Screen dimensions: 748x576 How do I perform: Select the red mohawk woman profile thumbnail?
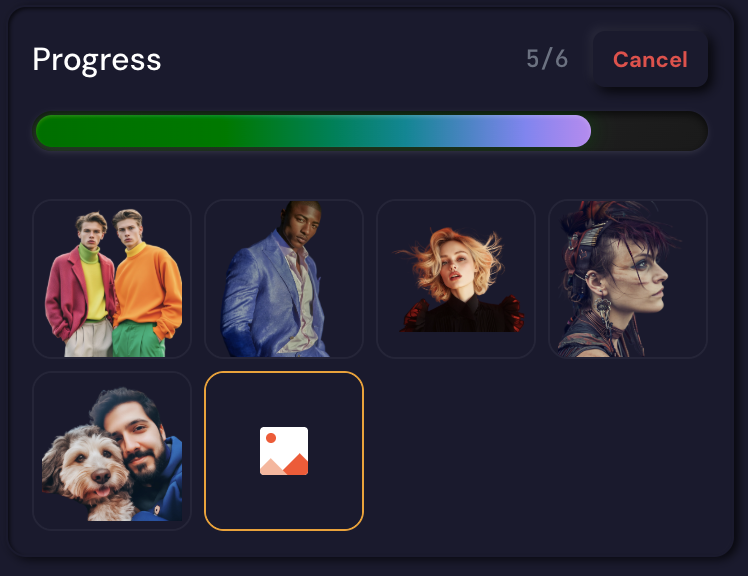628,279
